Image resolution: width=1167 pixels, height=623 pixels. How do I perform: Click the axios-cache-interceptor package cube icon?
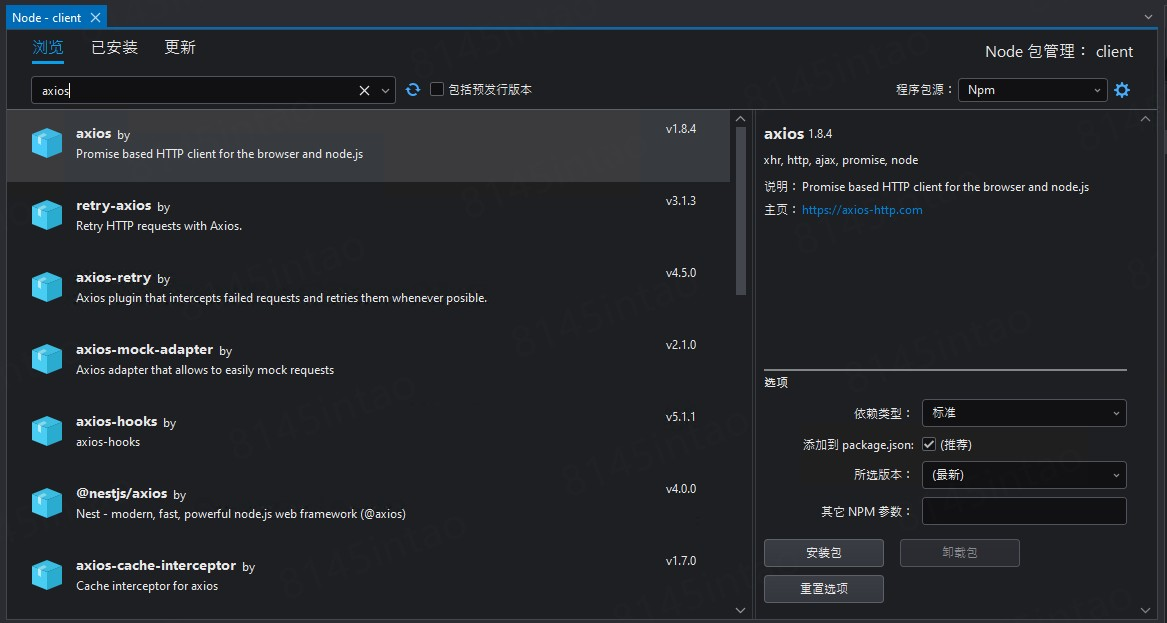click(47, 575)
